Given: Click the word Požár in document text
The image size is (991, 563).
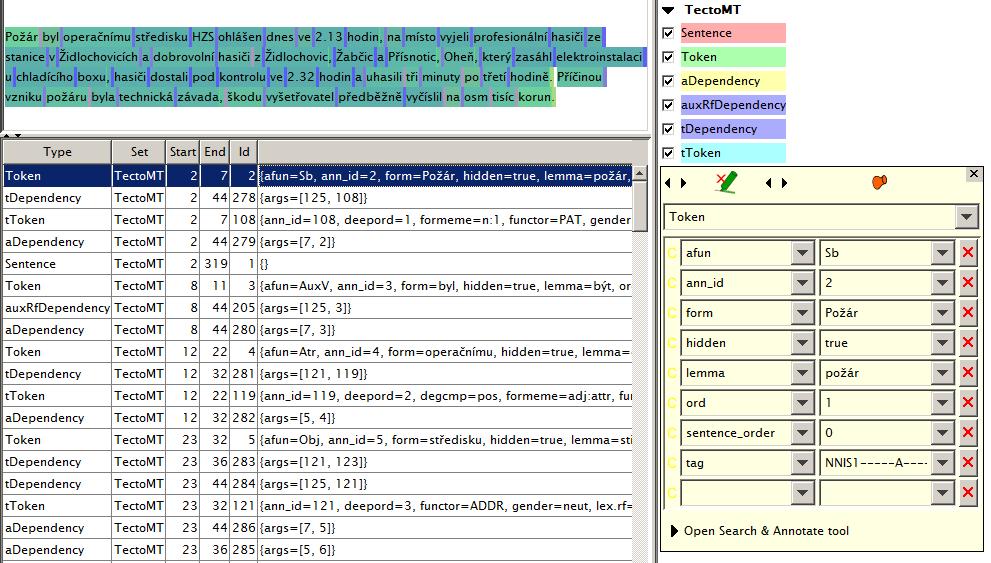Looking at the screenshot, I should 21,37.
